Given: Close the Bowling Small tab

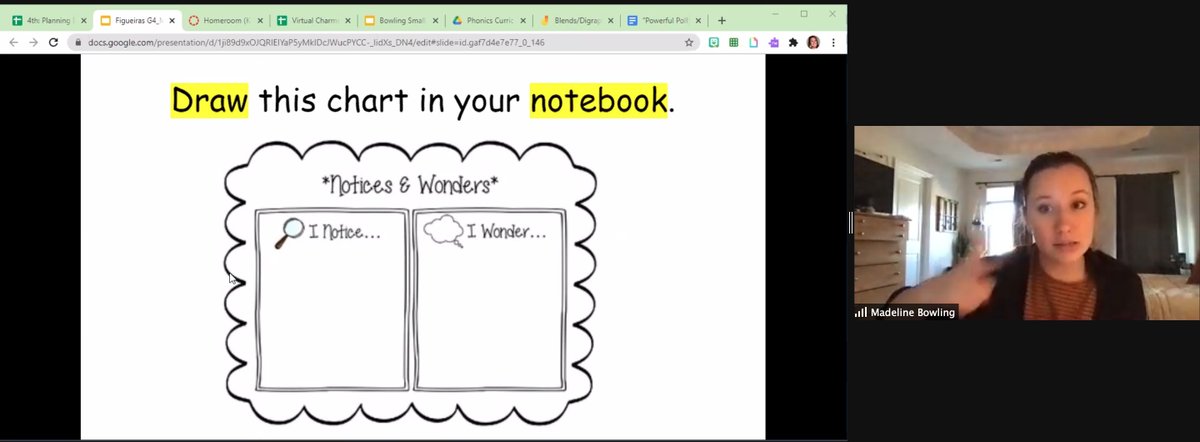Looking at the screenshot, I should [x=434, y=20].
